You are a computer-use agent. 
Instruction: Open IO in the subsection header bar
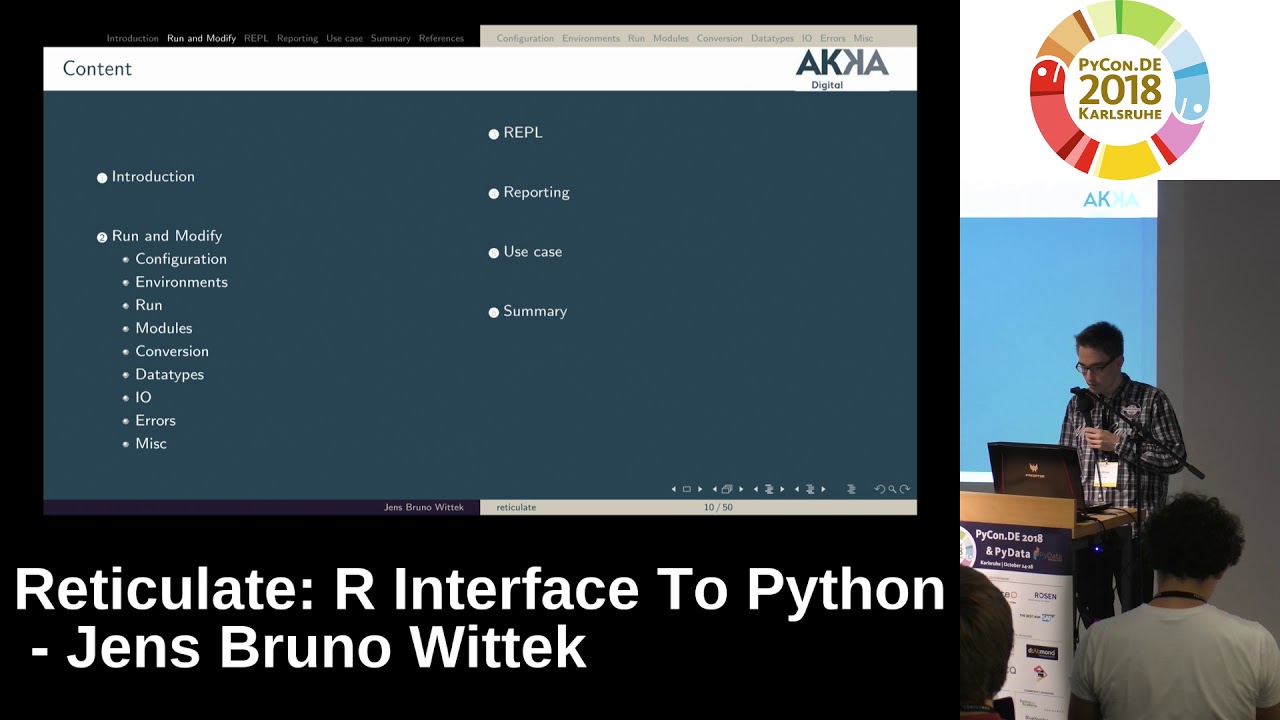(807, 38)
